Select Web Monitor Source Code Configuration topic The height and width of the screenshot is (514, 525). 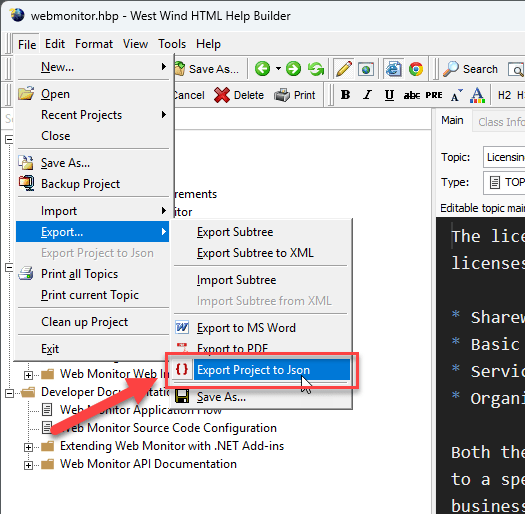point(168,428)
